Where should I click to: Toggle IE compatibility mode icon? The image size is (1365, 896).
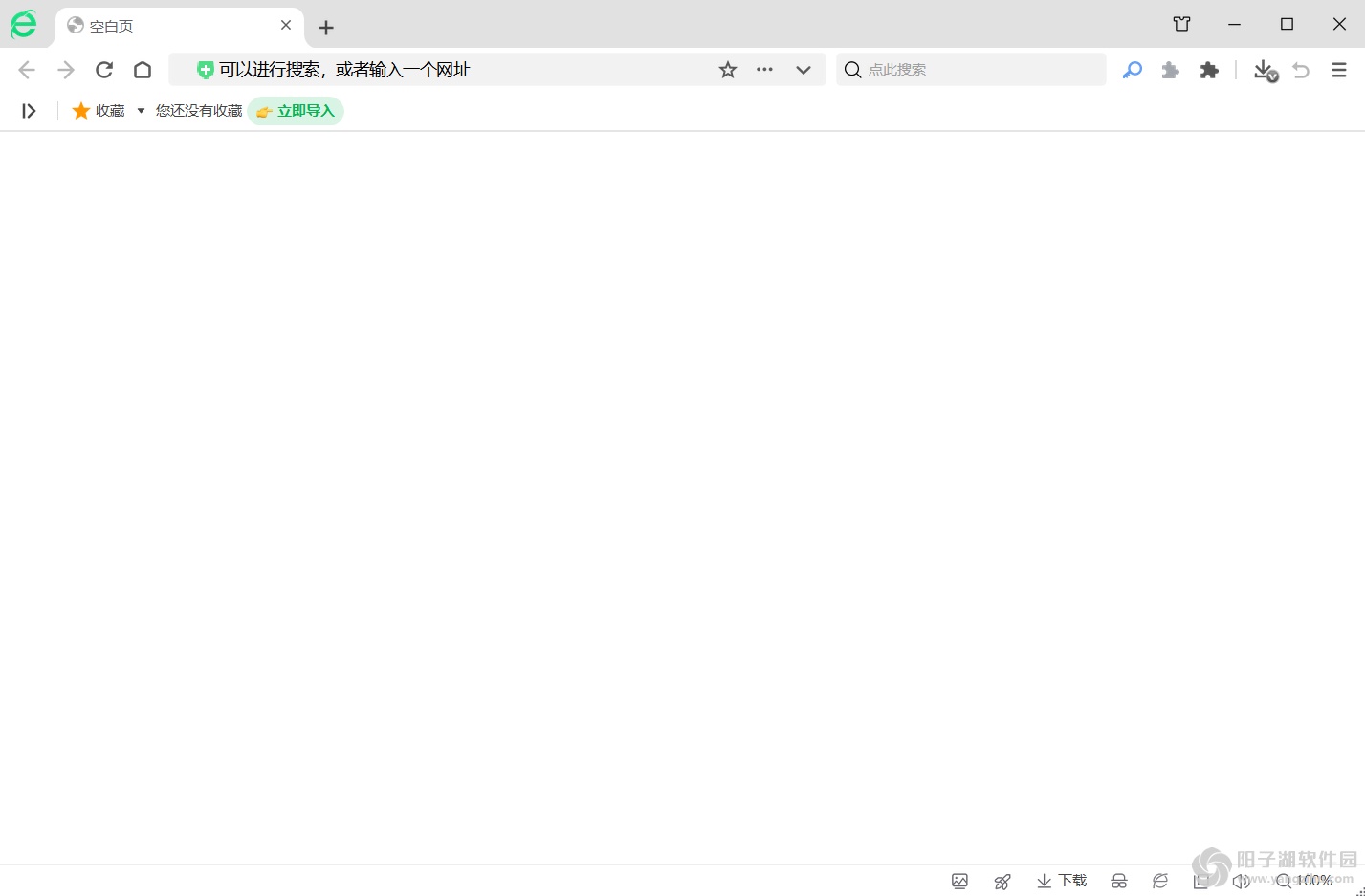point(1160,881)
